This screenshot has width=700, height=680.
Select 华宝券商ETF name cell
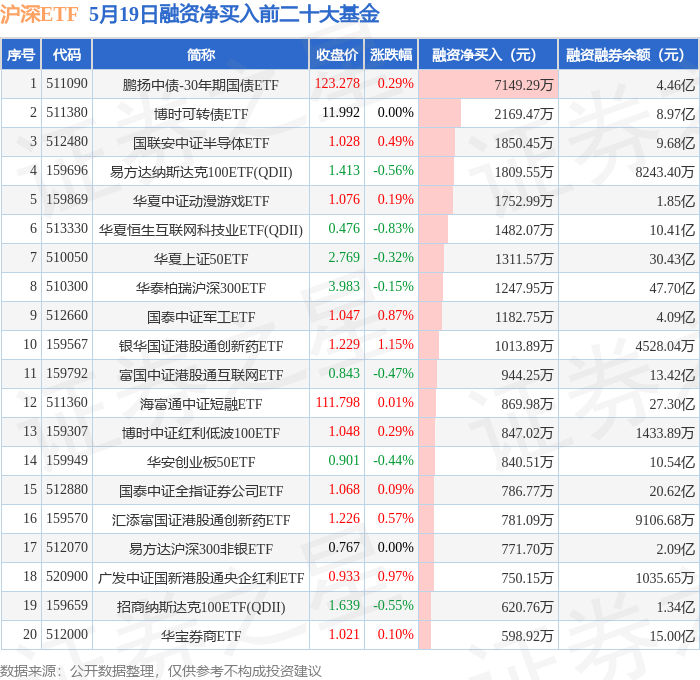point(200,636)
